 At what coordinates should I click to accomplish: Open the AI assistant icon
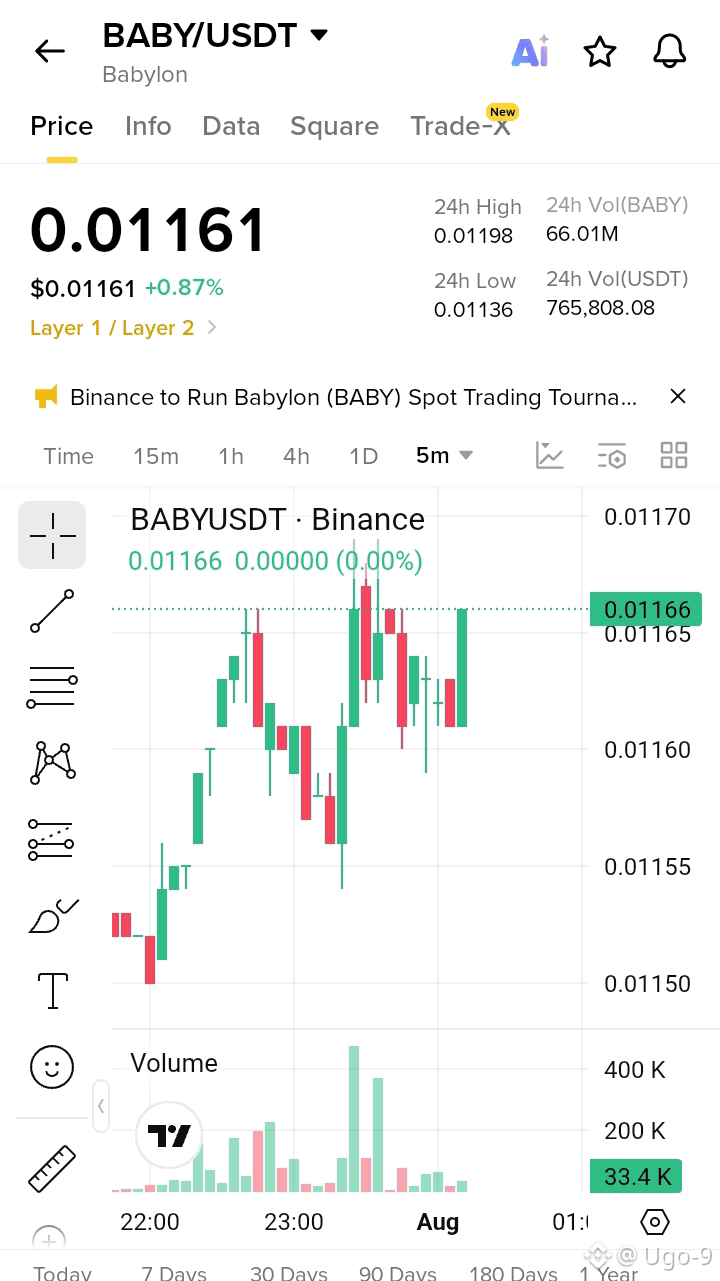coord(530,51)
